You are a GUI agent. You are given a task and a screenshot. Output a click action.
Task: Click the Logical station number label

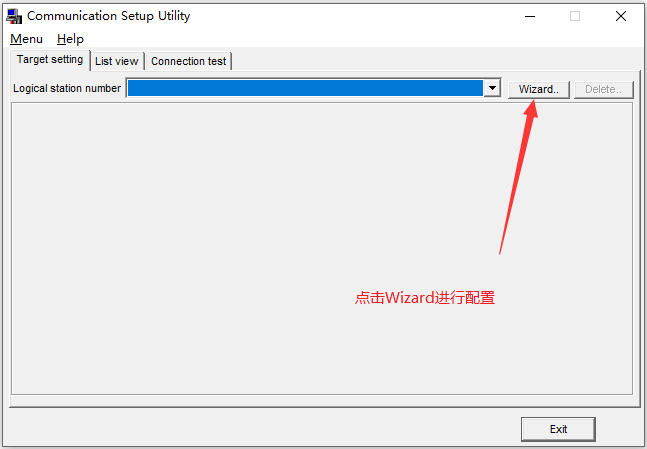click(x=67, y=88)
